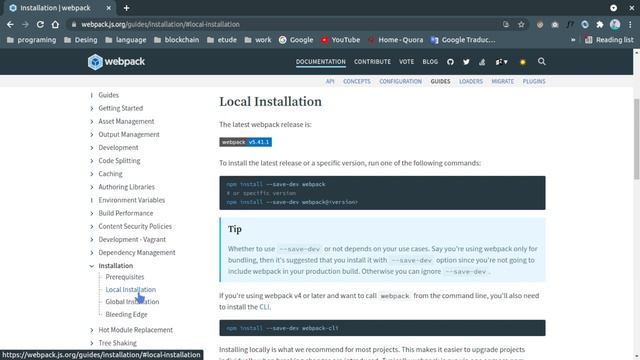This screenshot has height=360, width=640.
Task: Click the address bar URL
Action: click(x=160, y=24)
